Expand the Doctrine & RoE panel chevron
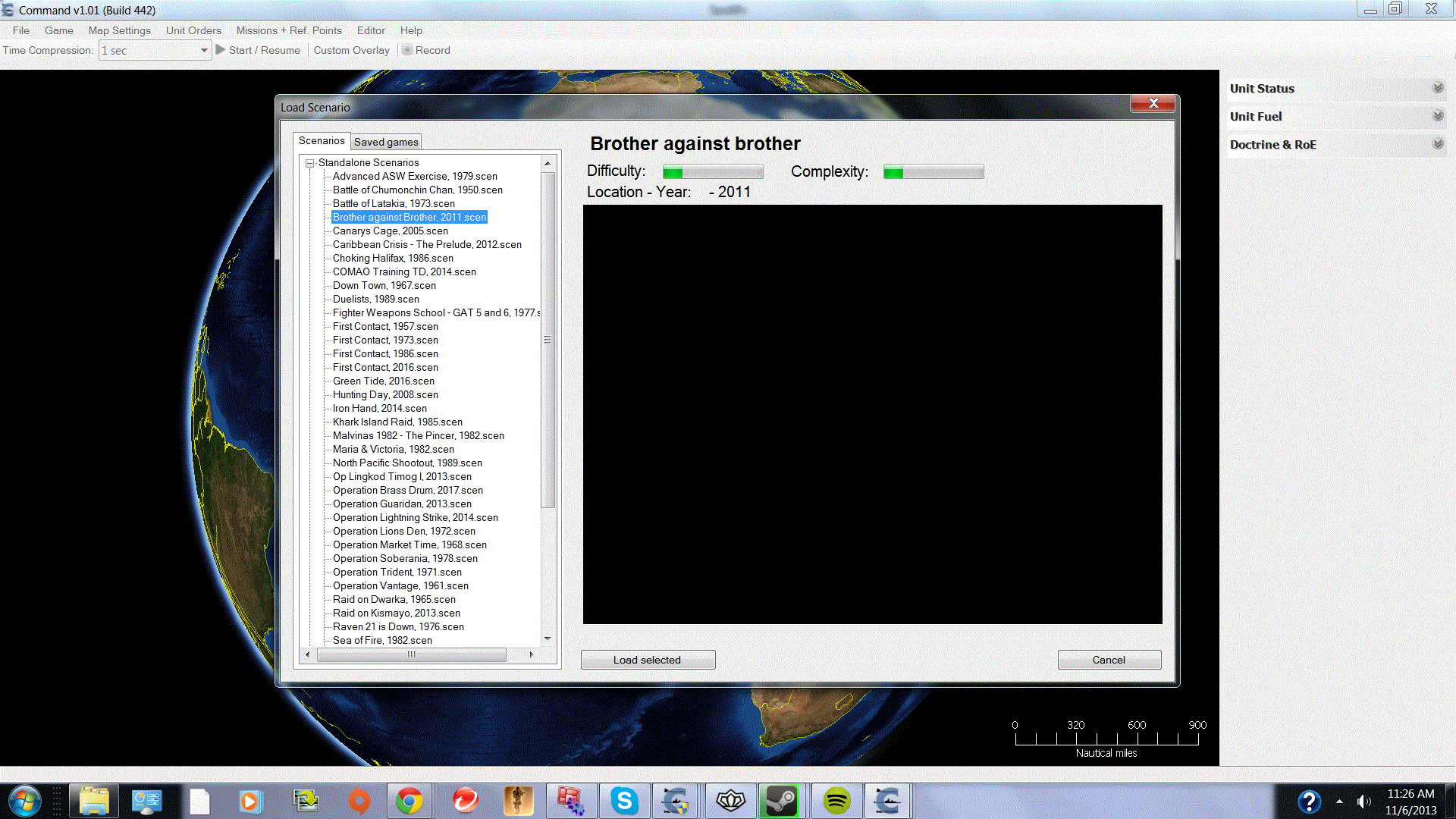 click(1438, 144)
